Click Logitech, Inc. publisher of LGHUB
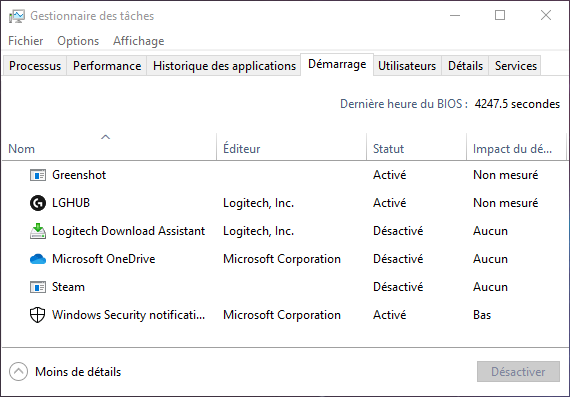570x397 pixels. pos(258,203)
